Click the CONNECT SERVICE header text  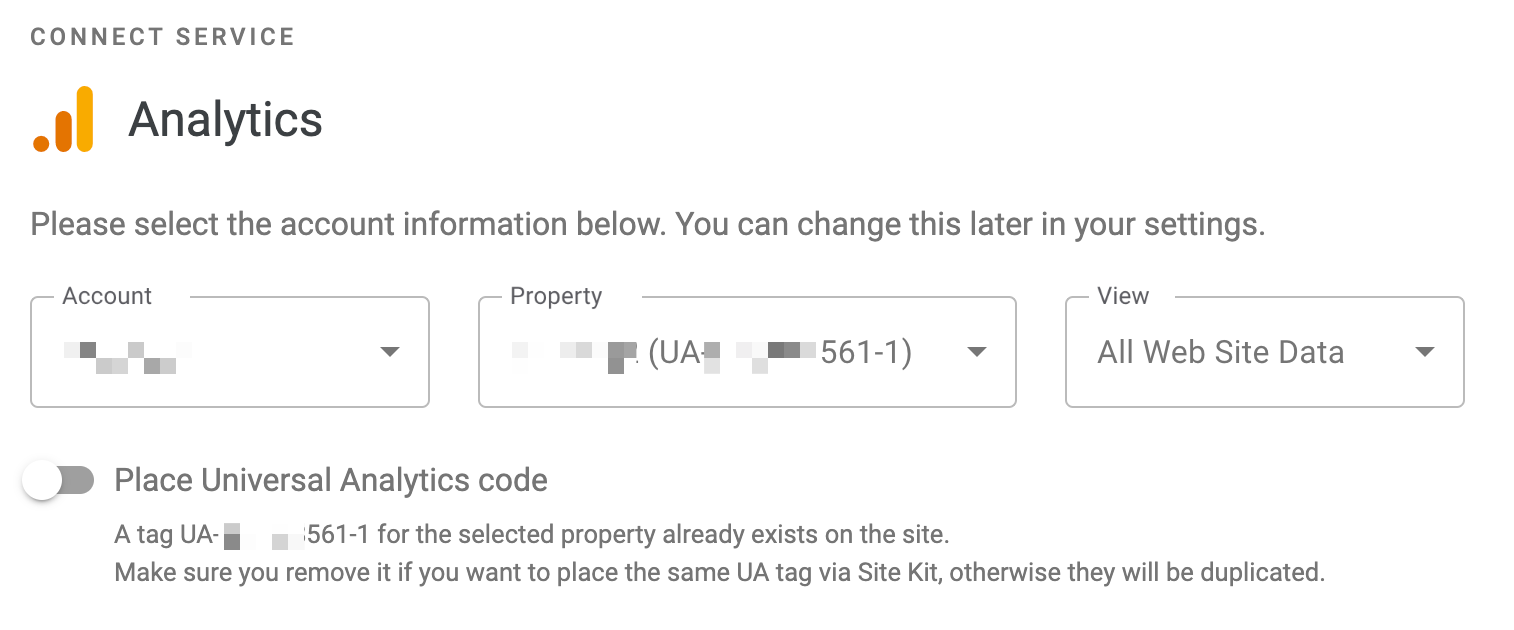(x=162, y=36)
